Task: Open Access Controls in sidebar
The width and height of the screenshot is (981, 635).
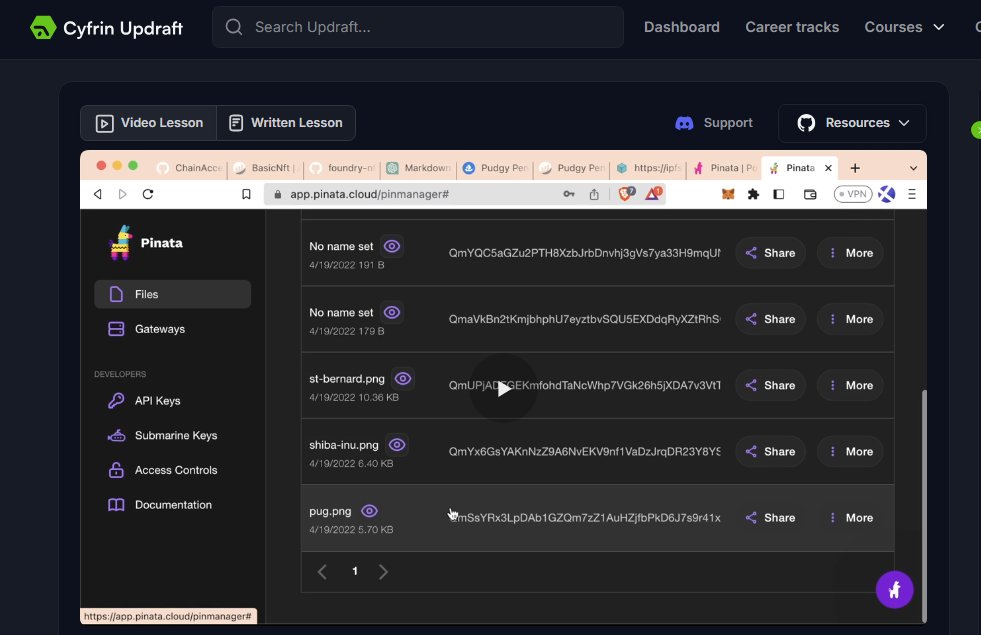Action: [163, 470]
